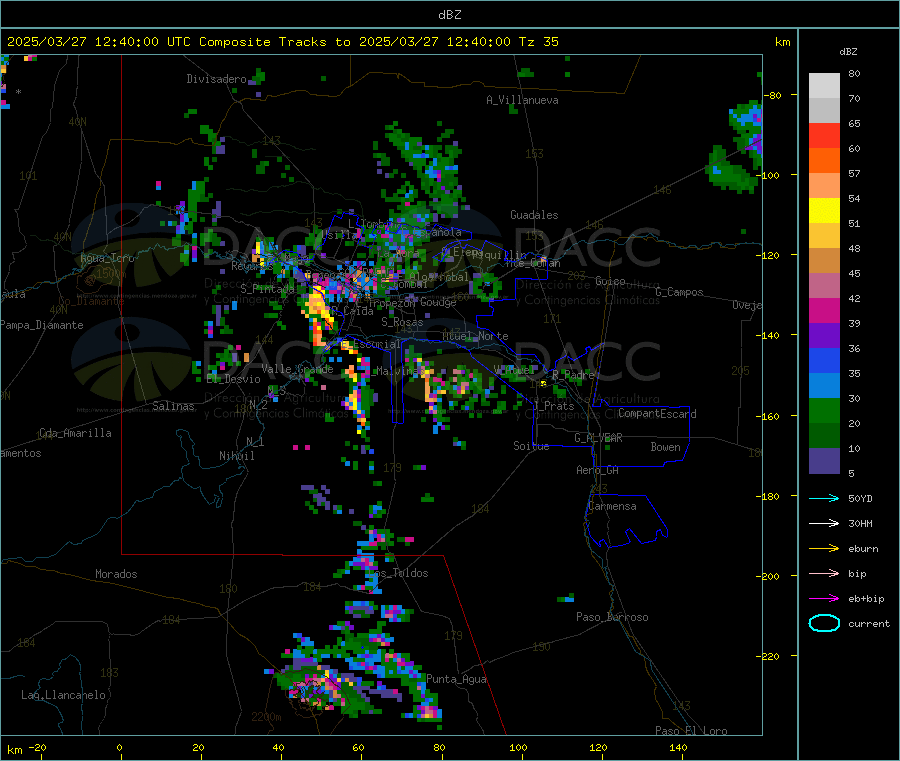Screen dimensions: 900x761
Task: Click the '2200m' elevation label
Action: click(266, 717)
